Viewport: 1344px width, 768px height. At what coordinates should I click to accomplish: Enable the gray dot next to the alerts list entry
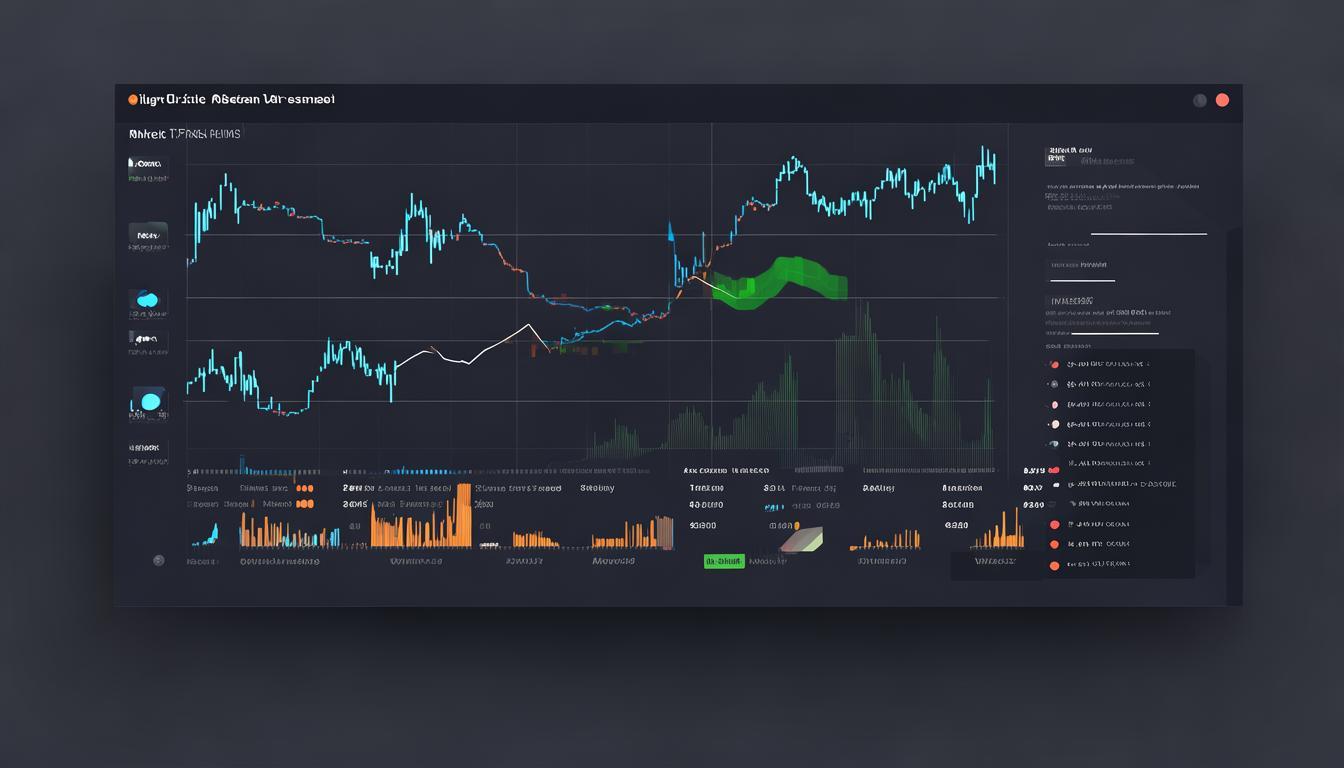[1054, 384]
